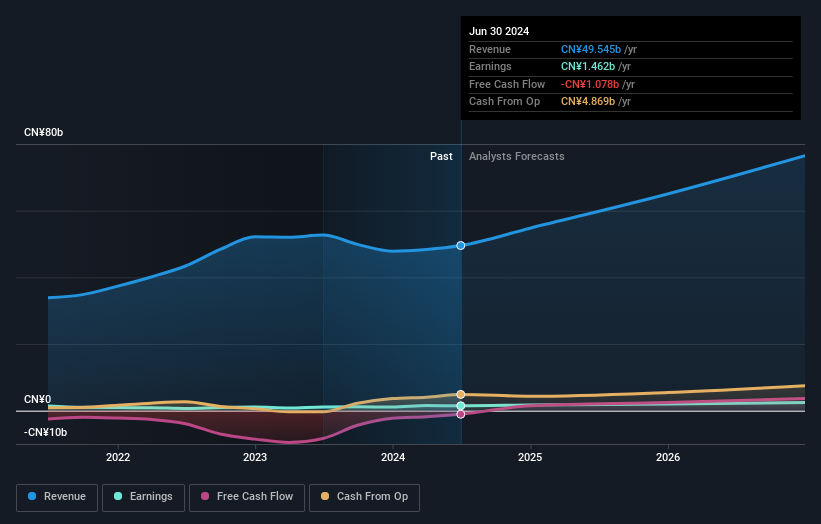Click the Jun 30 2024 tooltip date
The height and width of the screenshot is (524, 821).
(499, 31)
